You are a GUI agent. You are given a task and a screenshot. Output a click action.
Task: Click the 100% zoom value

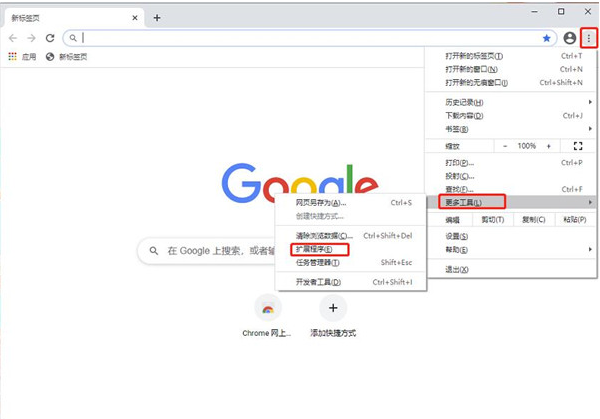pos(527,146)
